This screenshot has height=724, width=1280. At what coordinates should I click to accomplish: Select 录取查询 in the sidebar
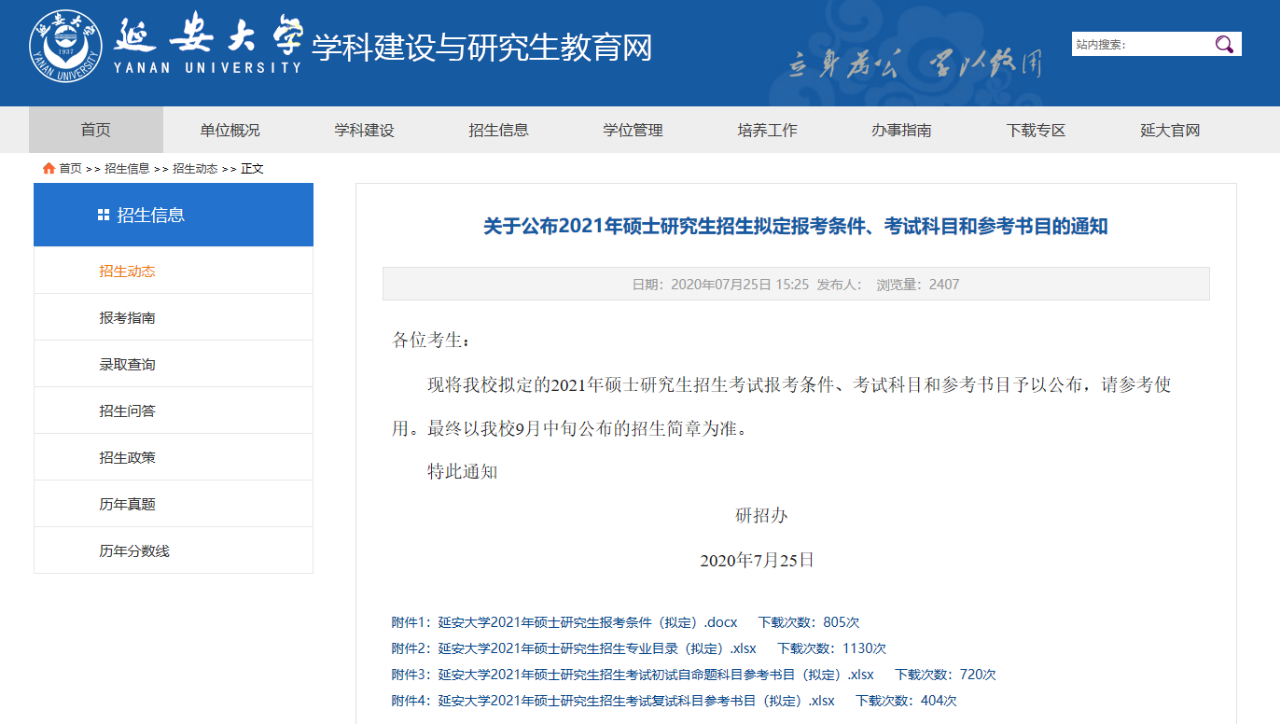pos(173,364)
